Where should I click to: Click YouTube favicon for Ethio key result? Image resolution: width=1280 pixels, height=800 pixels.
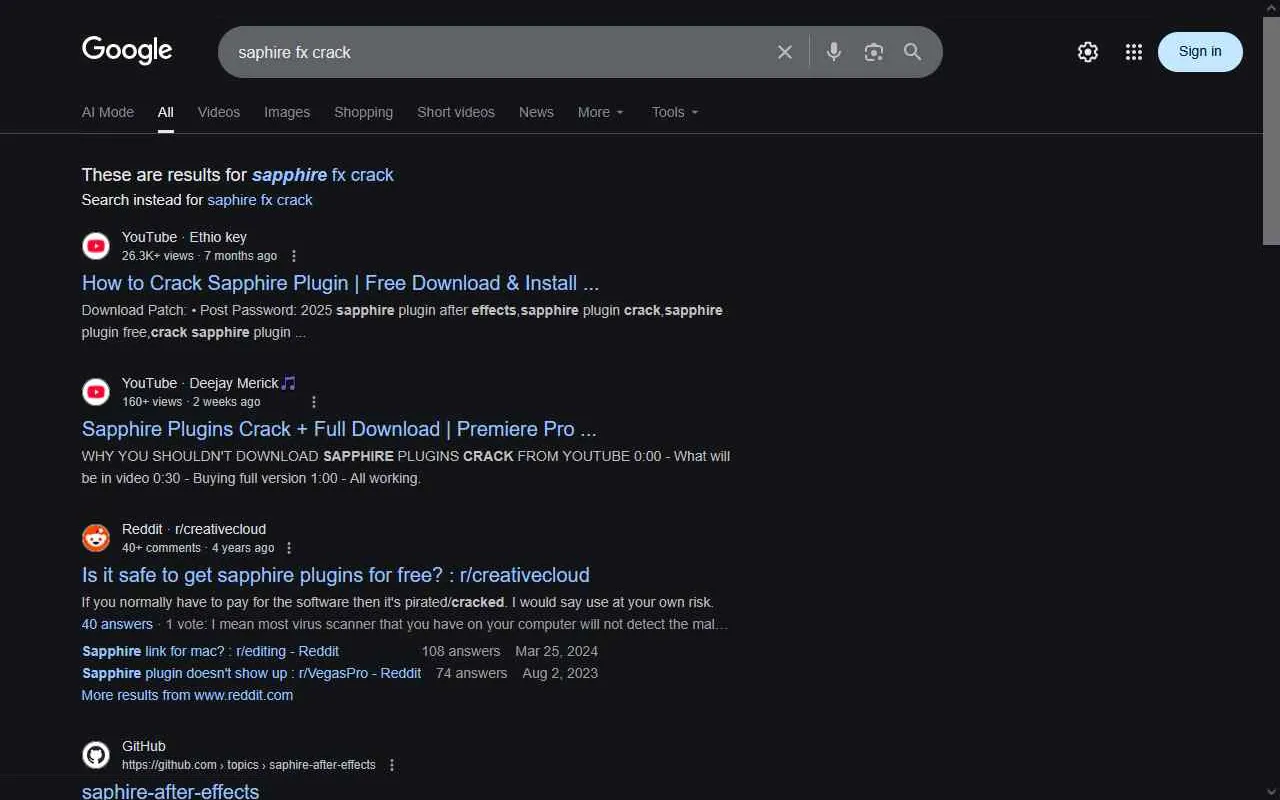[x=96, y=246]
